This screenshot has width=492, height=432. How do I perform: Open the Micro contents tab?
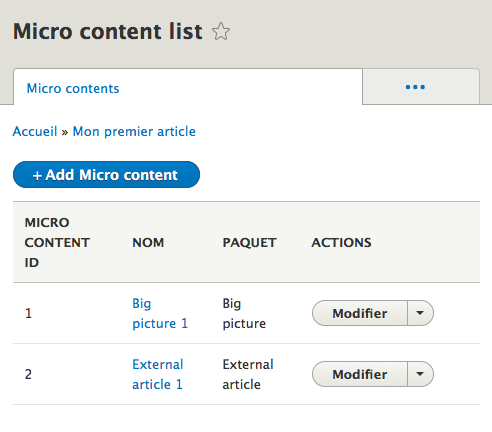tap(188, 87)
